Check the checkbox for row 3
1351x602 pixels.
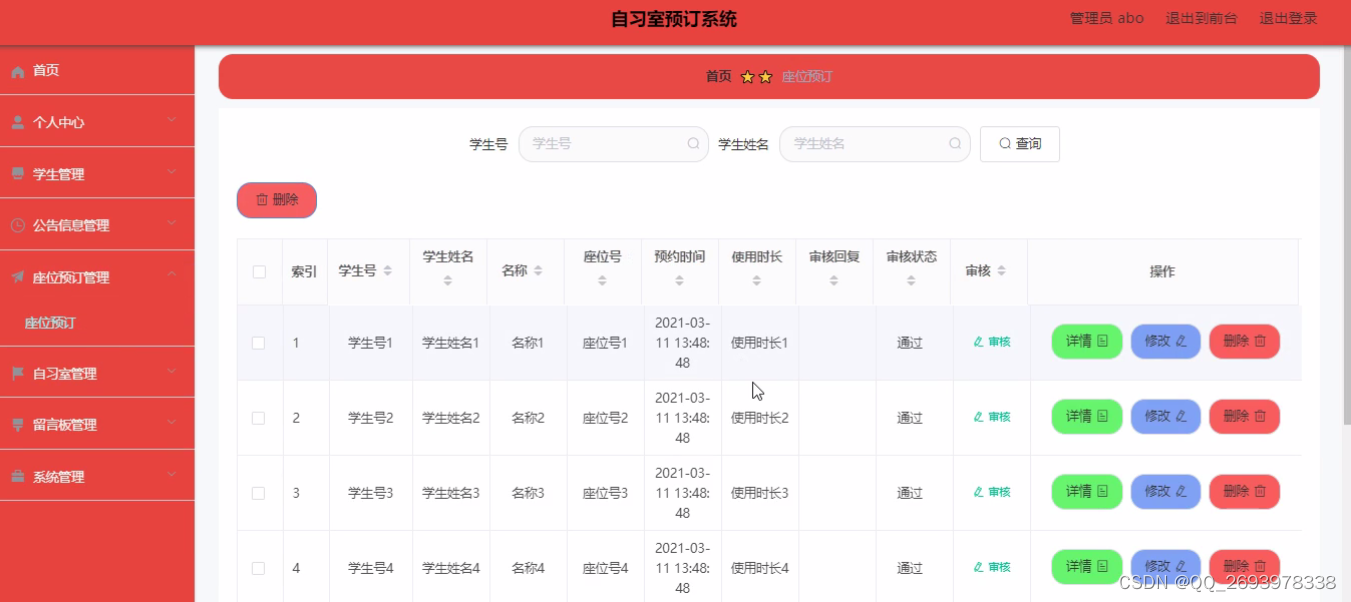click(x=259, y=493)
